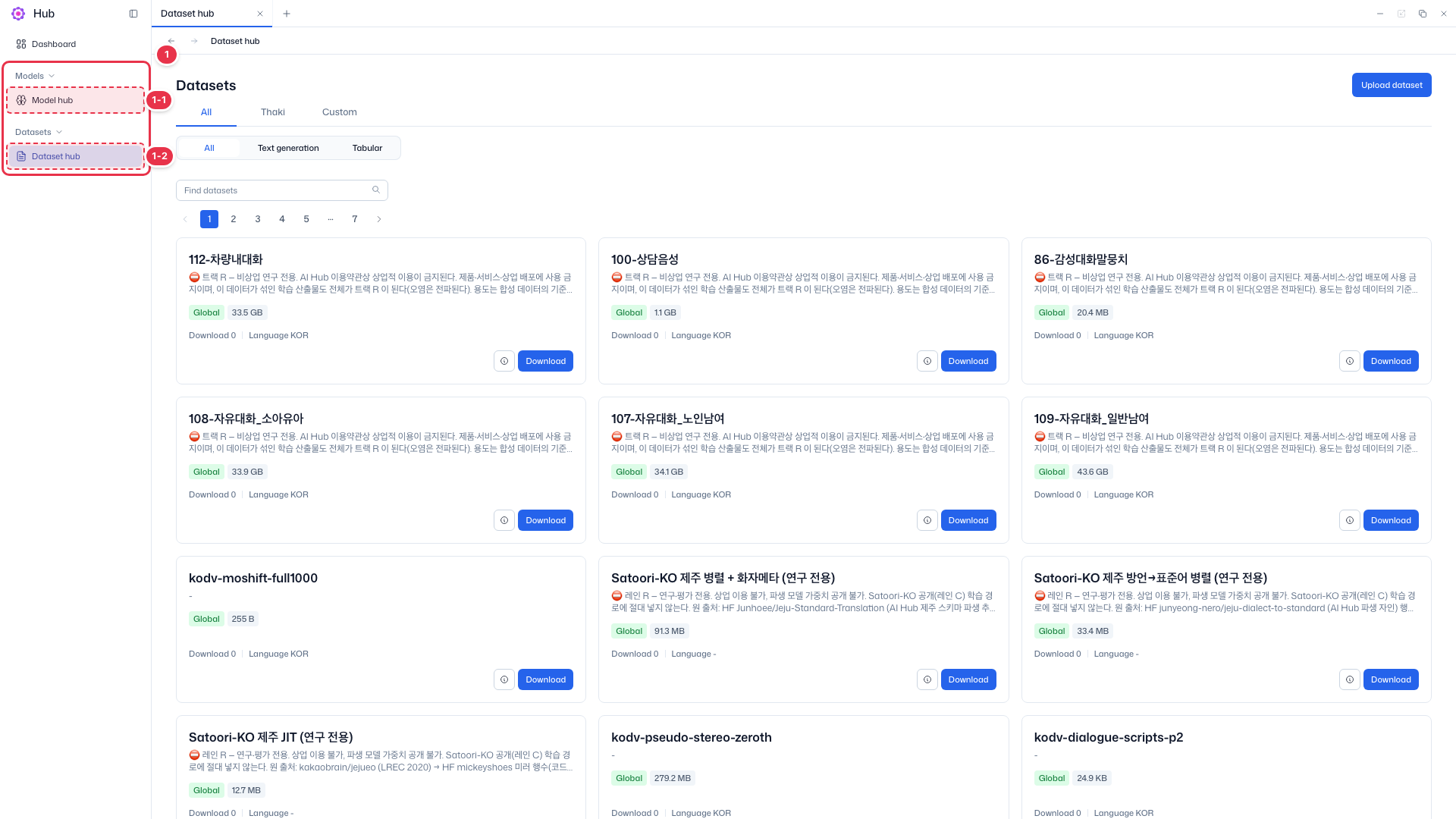This screenshot has width=1456, height=819.
Task: Show info for 86-감성대화말뭉치 dataset
Action: click(1350, 361)
